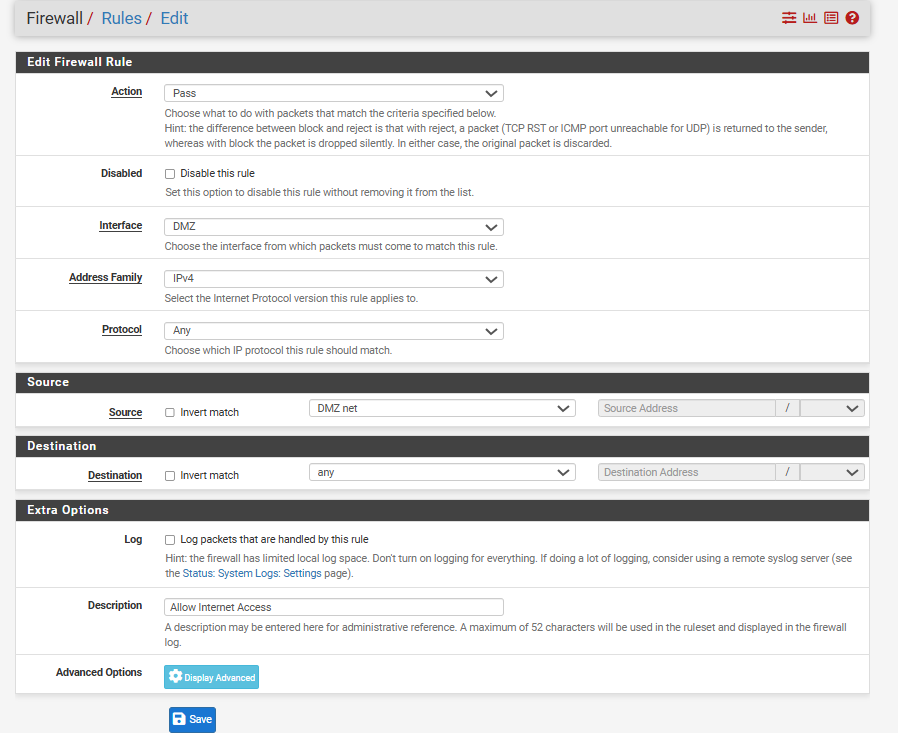898x733 pixels.
Task: Click into the Description text field
Action: 333,607
